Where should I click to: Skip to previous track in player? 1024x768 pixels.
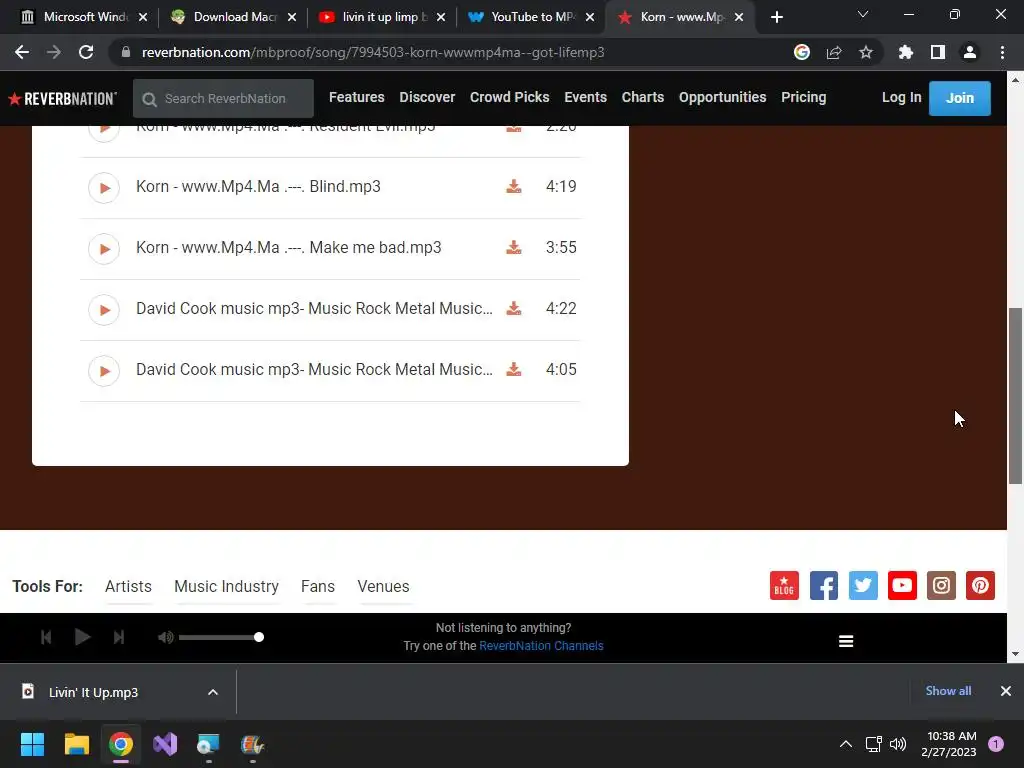coord(46,637)
